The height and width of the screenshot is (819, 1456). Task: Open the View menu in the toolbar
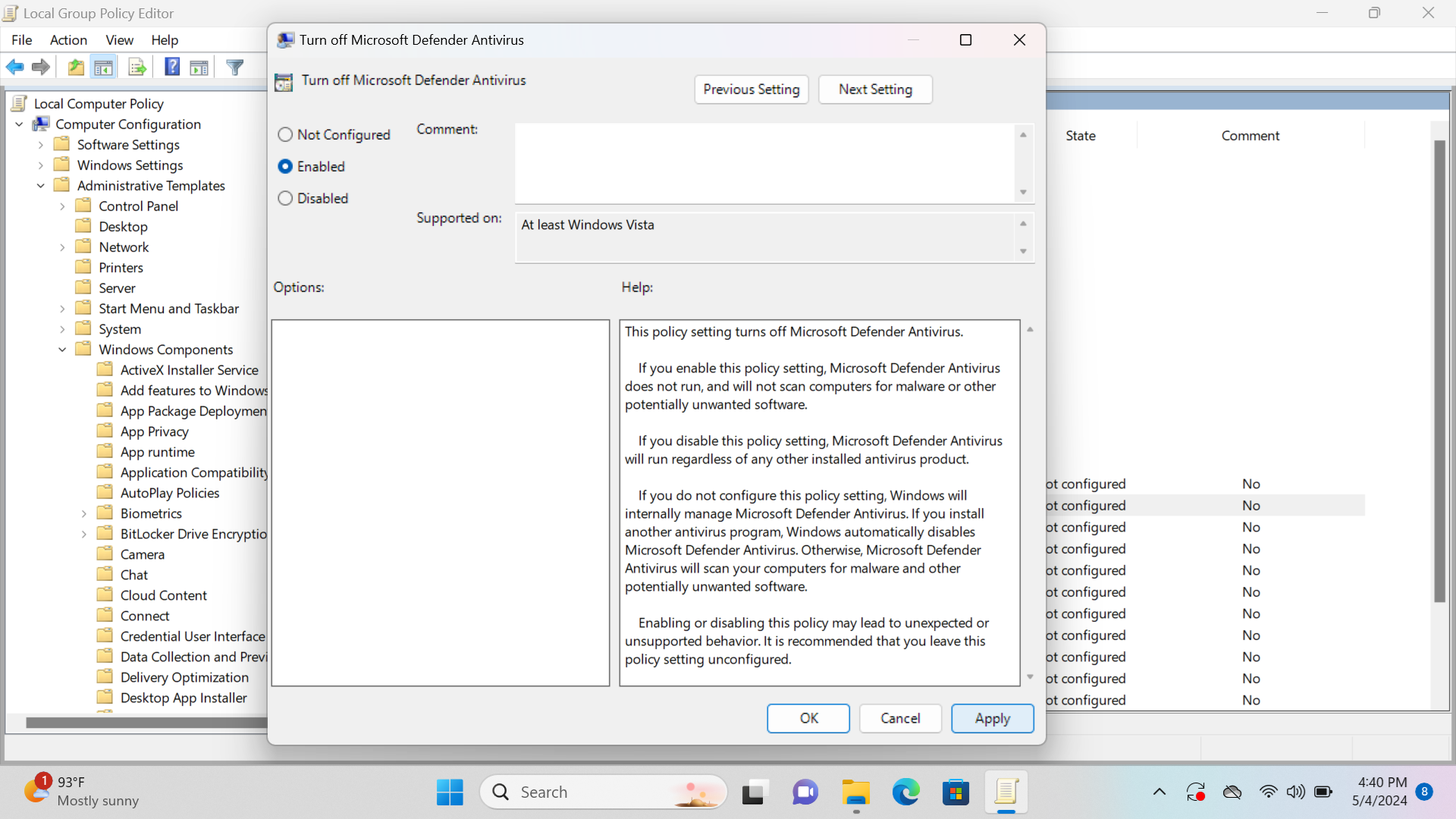pos(119,40)
